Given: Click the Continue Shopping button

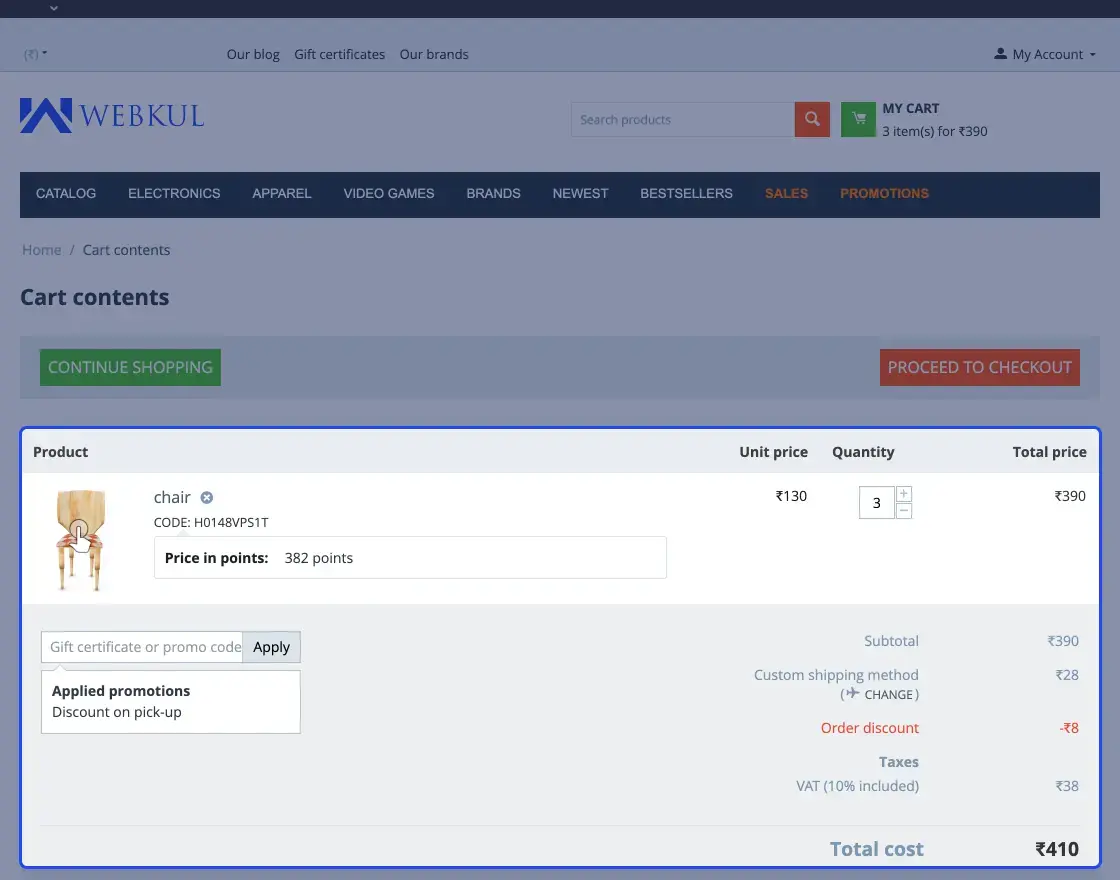Looking at the screenshot, I should click(130, 367).
